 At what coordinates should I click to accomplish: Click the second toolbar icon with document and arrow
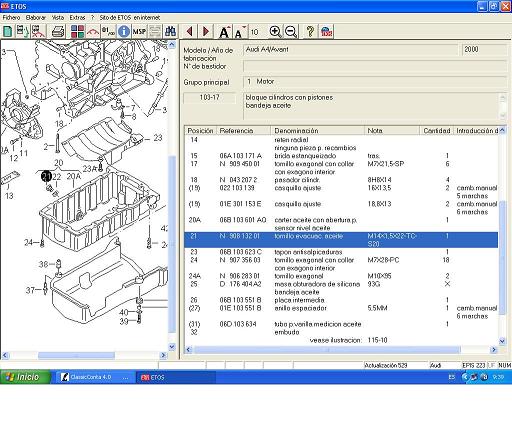coord(23,32)
